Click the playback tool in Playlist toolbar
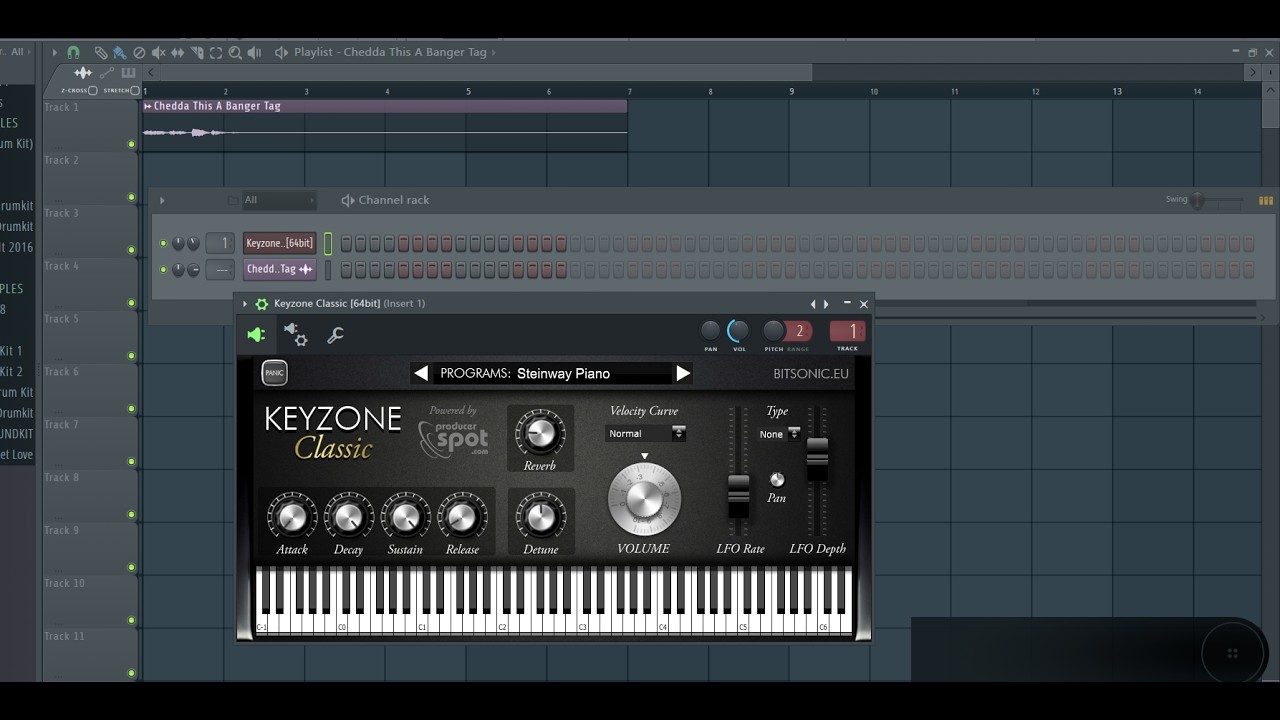This screenshot has height=720, width=1280. 254,52
